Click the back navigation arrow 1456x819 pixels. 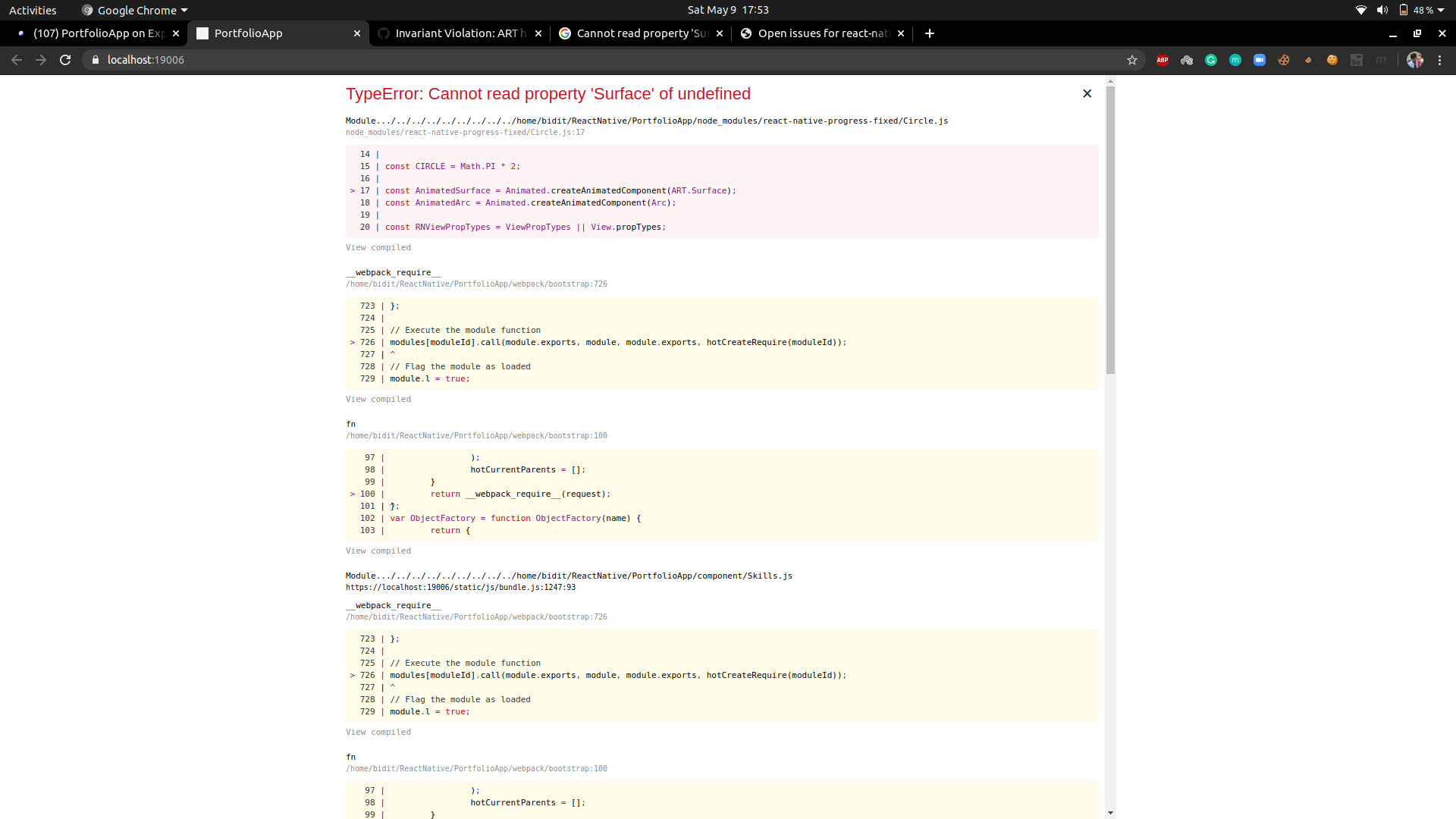point(17,60)
